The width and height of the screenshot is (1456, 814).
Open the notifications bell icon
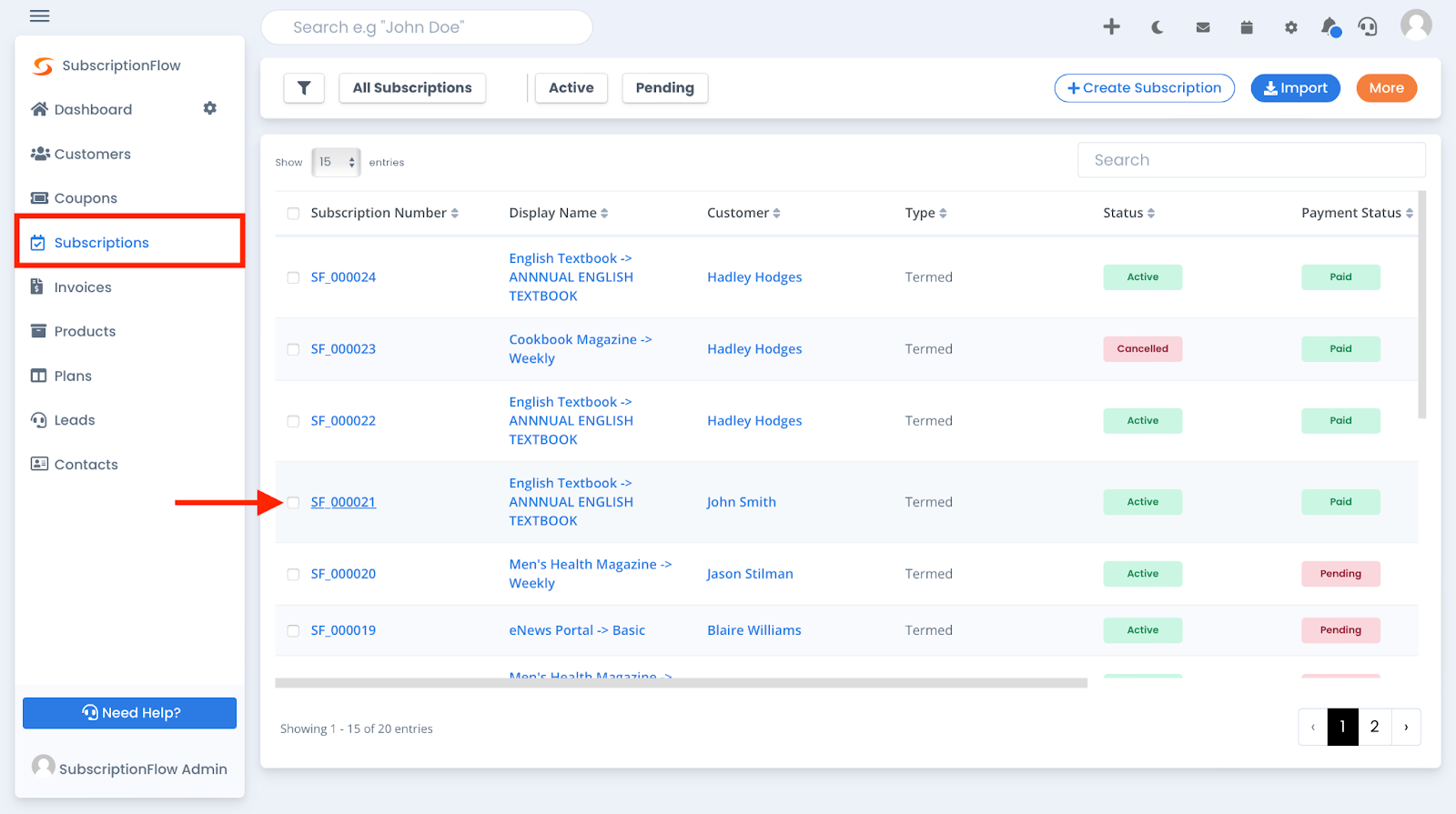[1330, 26]
